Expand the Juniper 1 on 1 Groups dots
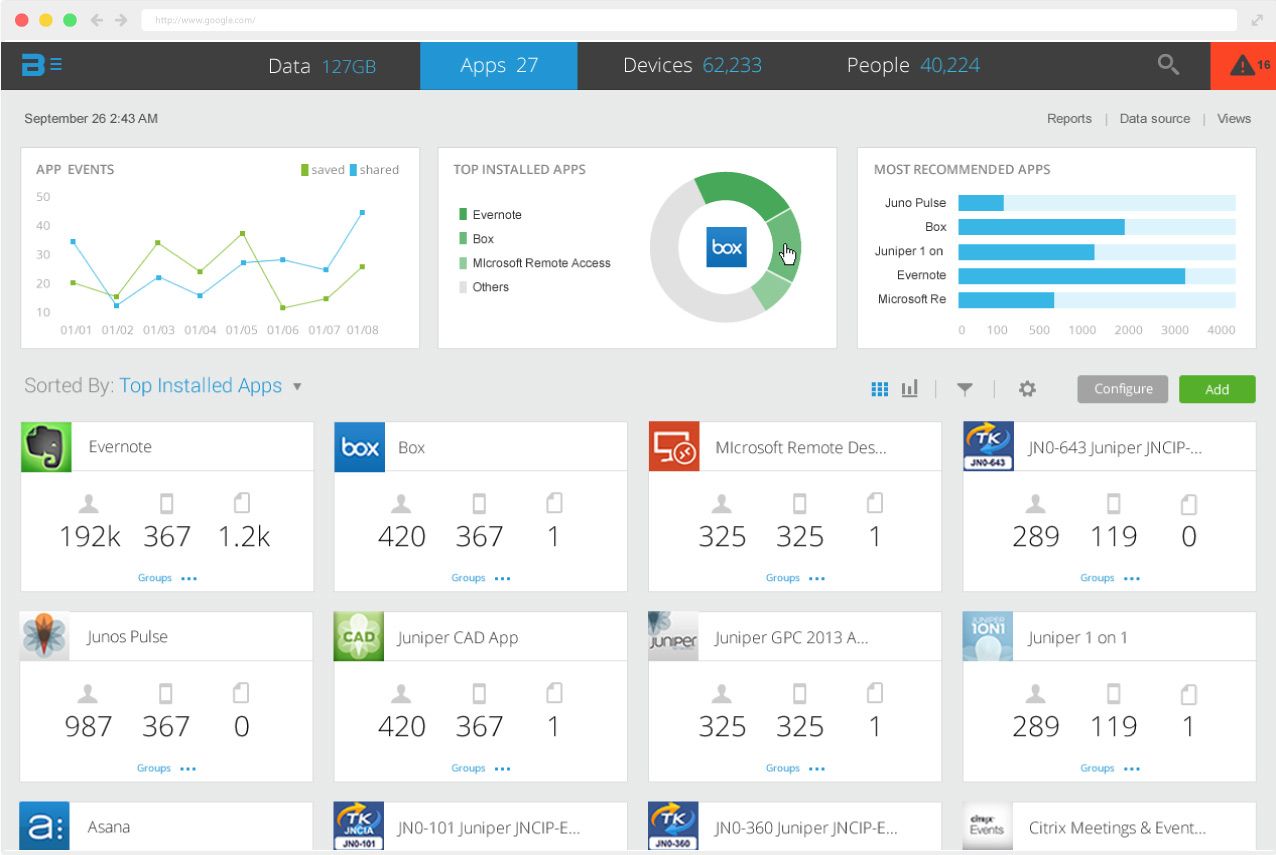The image size is (1276, 855). [1132, 768]
